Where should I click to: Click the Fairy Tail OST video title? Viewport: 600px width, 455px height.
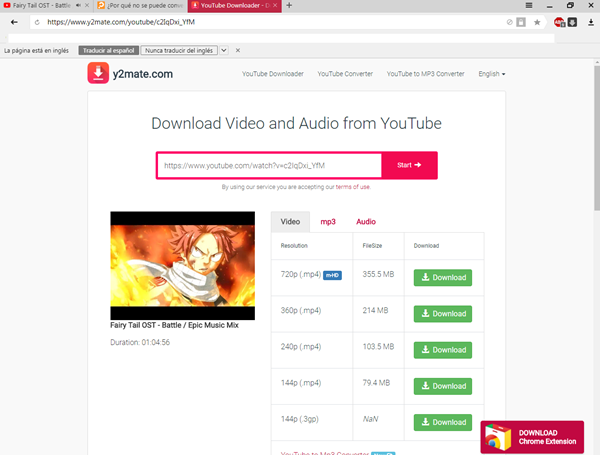coord(174,325)
